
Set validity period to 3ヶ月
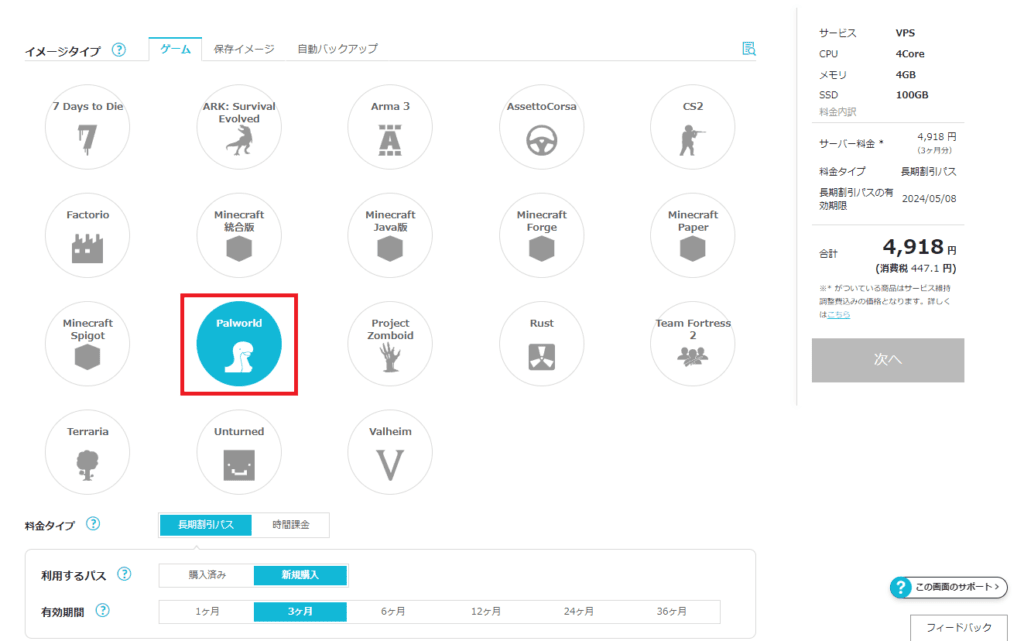pyautogui.click(x=300, y=612)
